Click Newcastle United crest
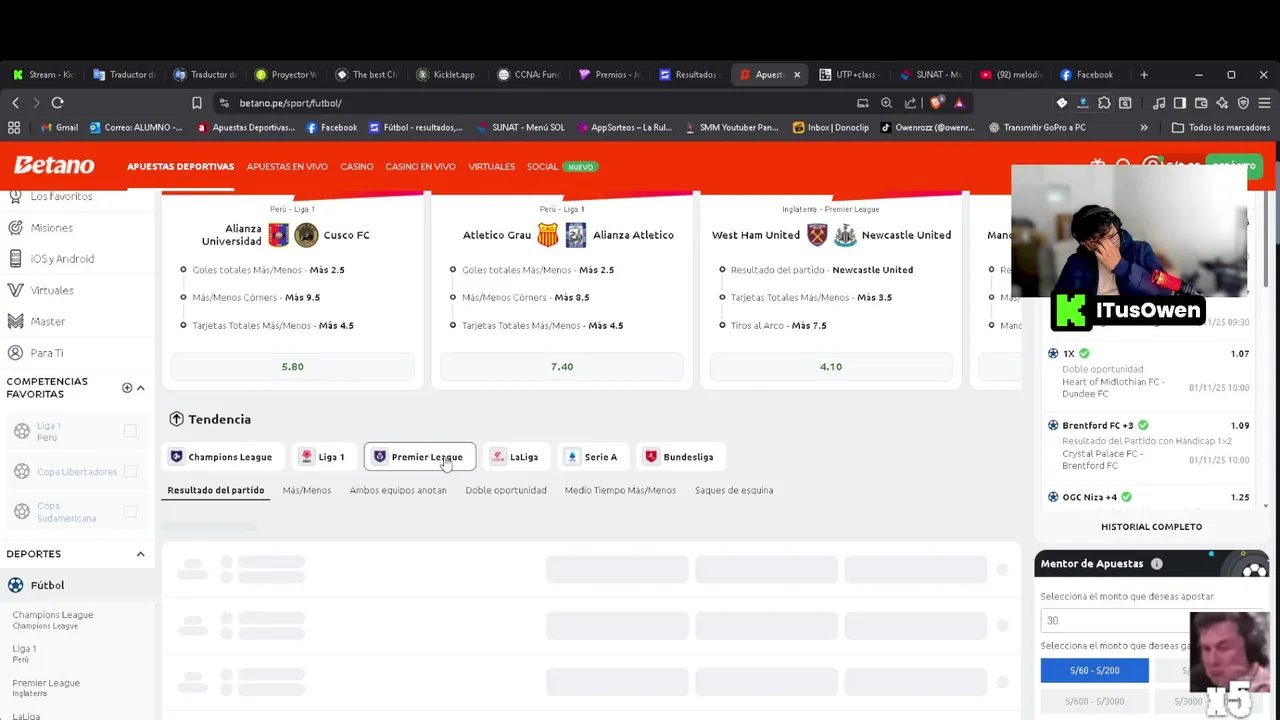This screenshot has width=1280, height=720. (845, 235)
